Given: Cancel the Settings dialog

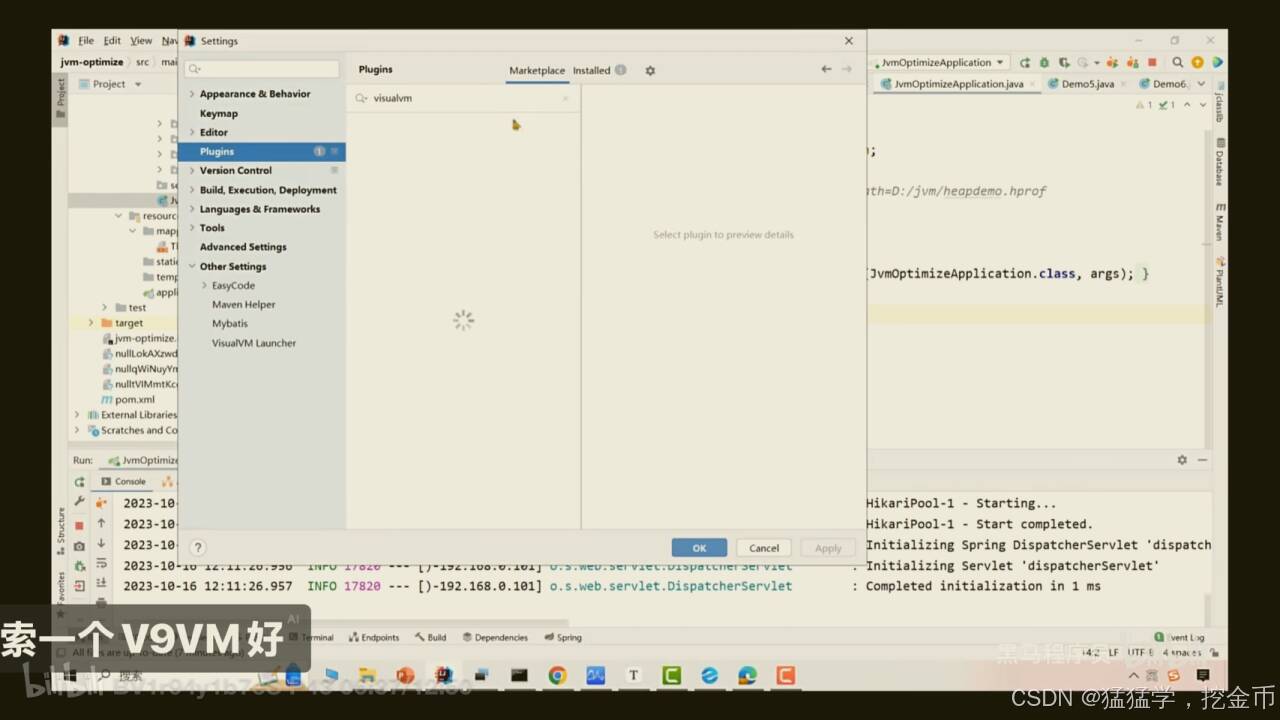Looking at the screenshot, I should [763, 547].
